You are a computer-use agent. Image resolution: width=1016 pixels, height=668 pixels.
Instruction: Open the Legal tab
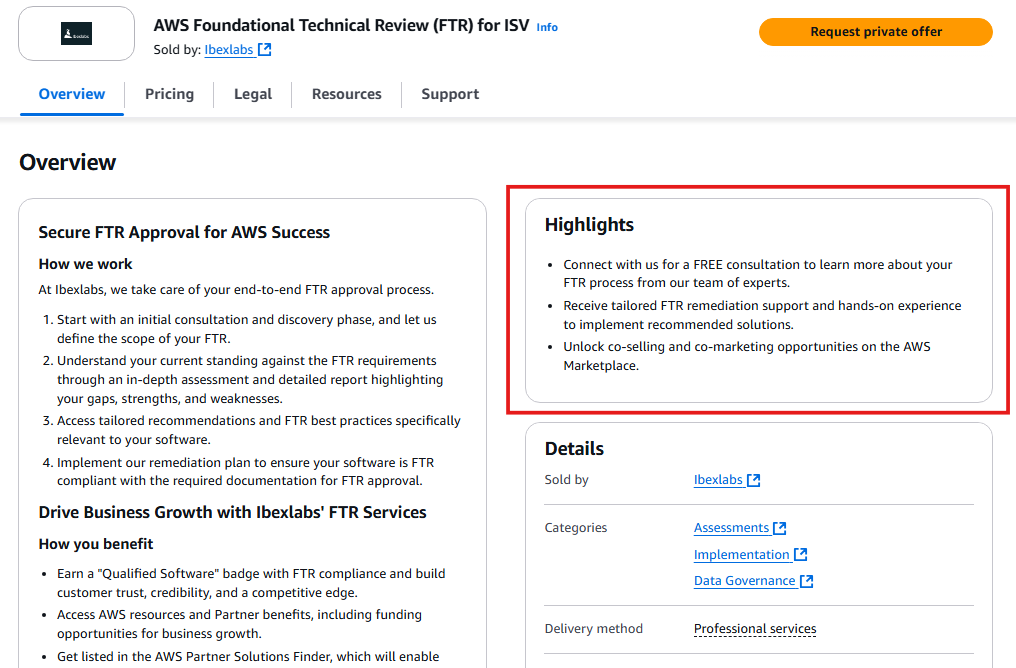pos(253,94)
